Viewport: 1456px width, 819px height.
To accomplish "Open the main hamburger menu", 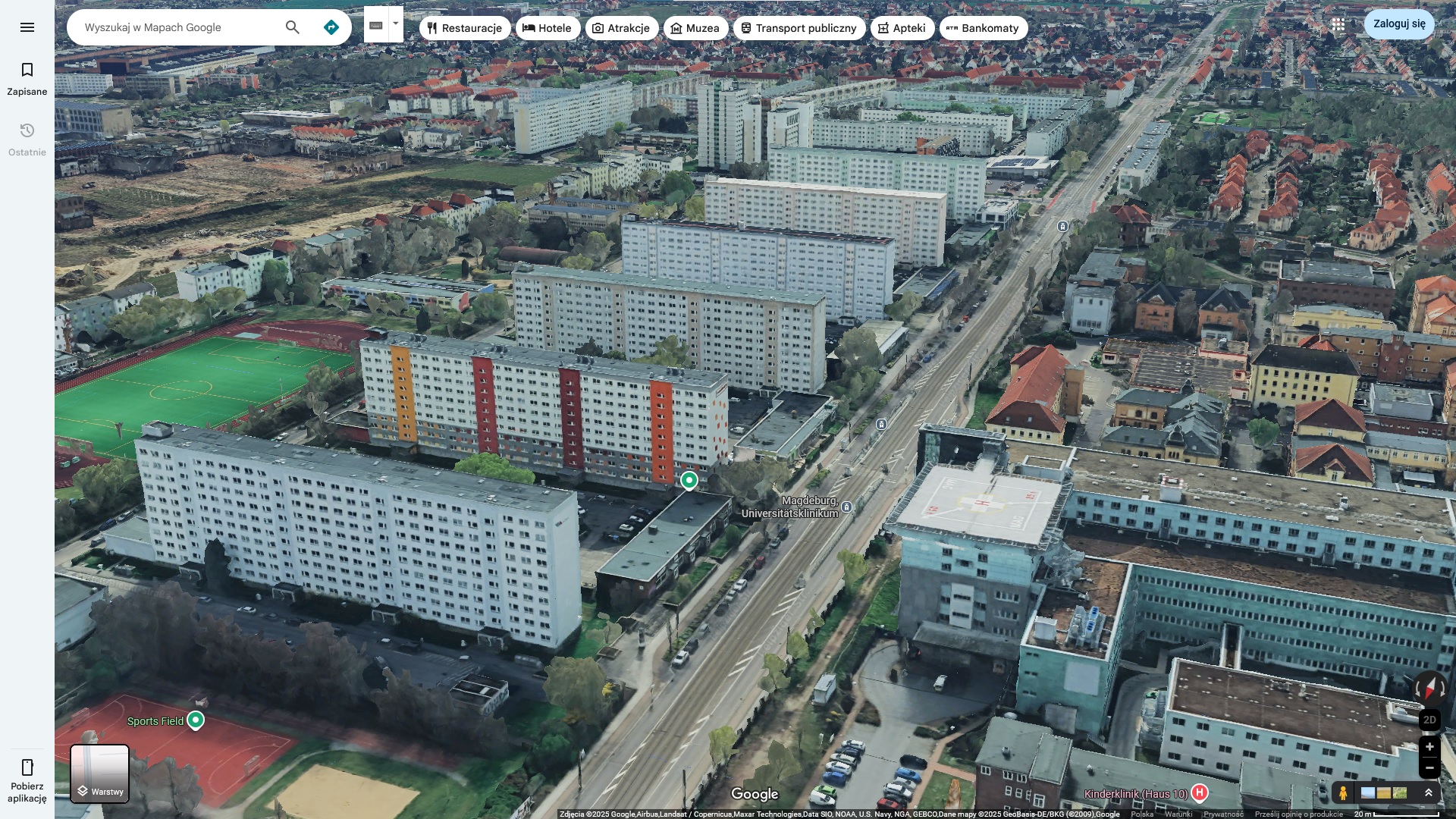I will [x=27, y=27].
